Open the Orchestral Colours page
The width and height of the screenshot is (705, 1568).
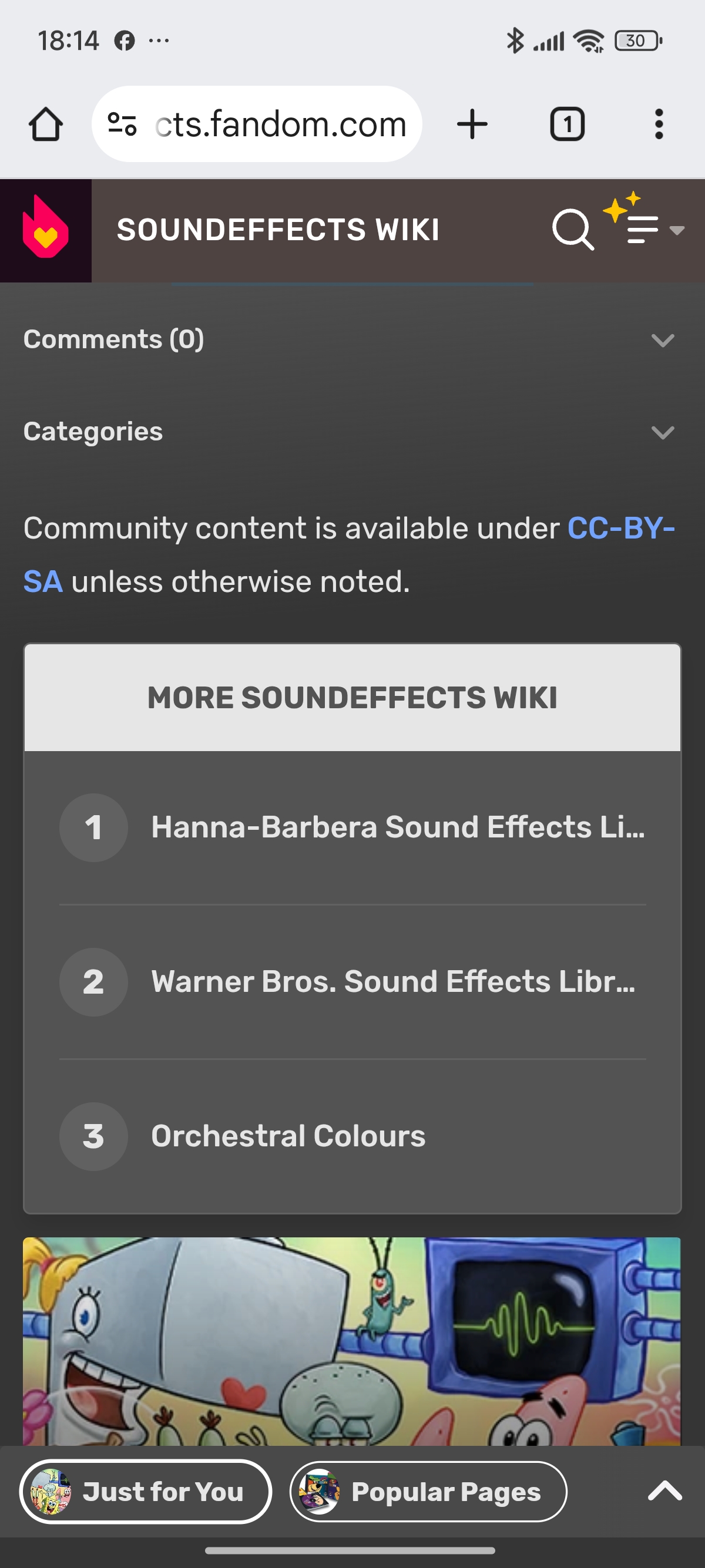288,1136
